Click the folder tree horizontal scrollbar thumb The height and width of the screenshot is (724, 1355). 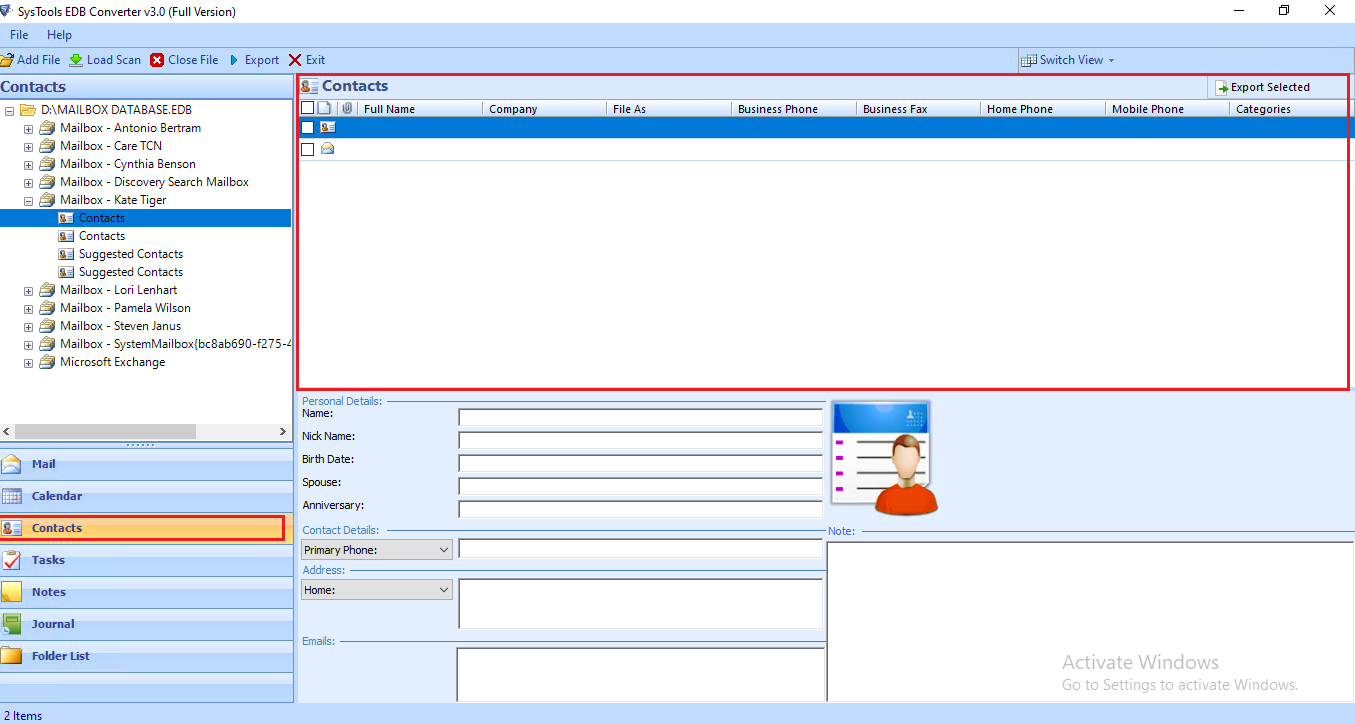(x=105, y=431)
